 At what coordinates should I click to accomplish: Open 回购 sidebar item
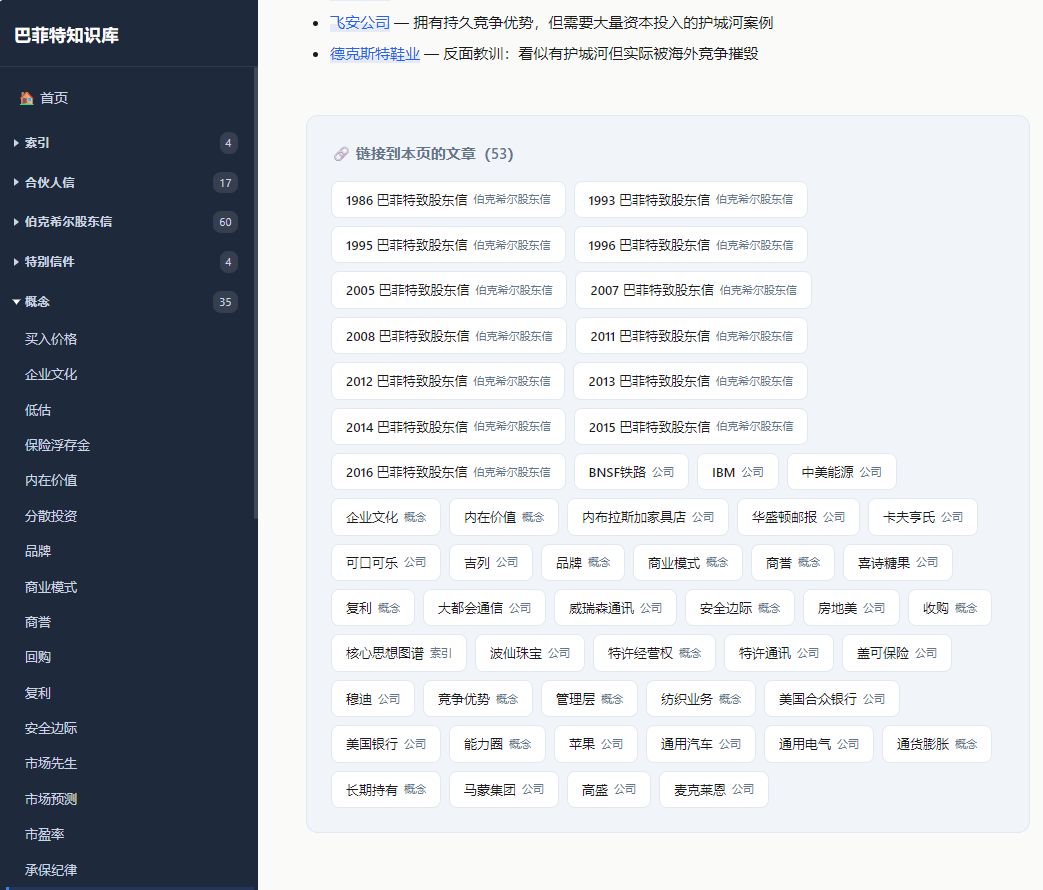pos(38,657)
